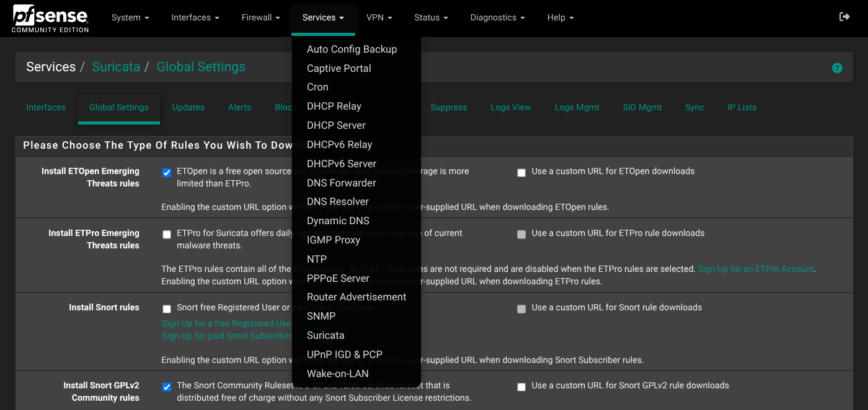Click the 'Please Choose The Type Of Rules' heading

[x=158, y=146]
